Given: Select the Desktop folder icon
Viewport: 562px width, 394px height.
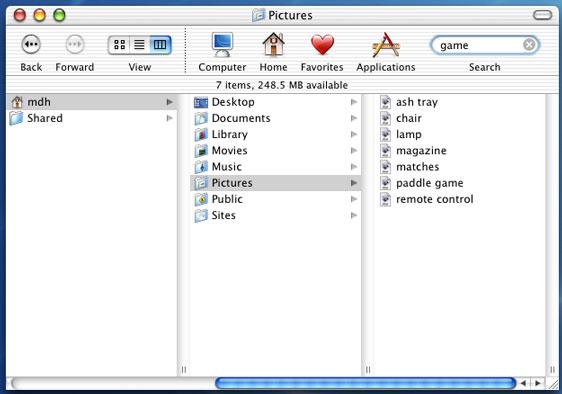Looking at the screenshot, I should 201,103.
